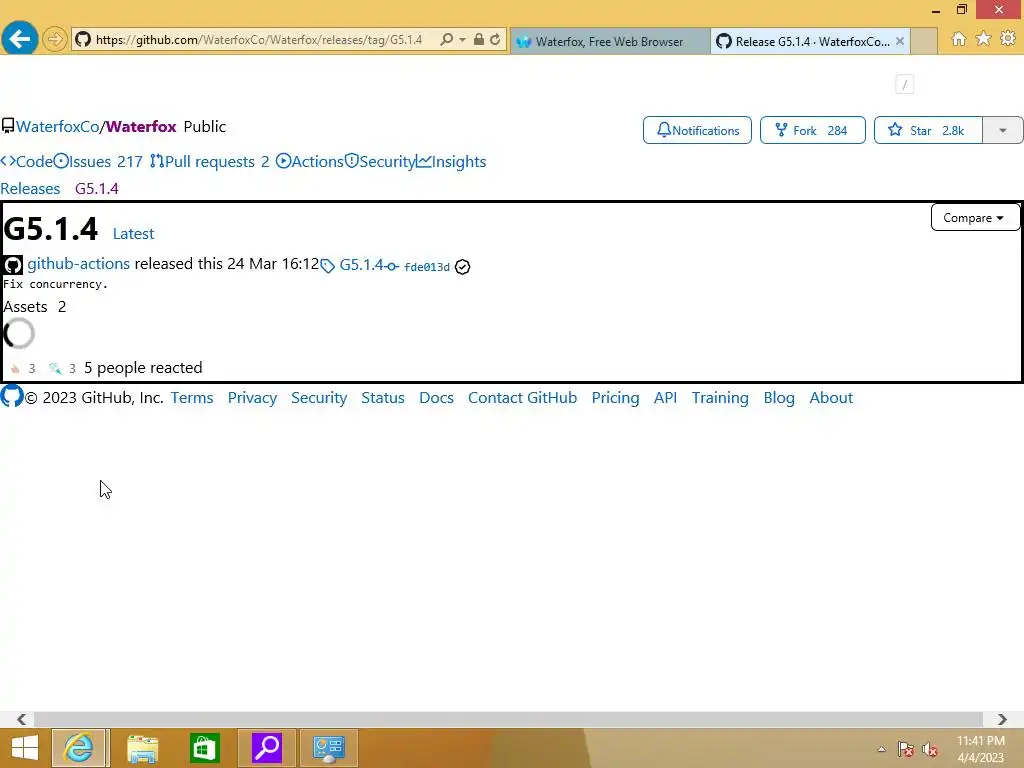Refresh the page with reload icon

pyautogui.click(x=495, y=40)
